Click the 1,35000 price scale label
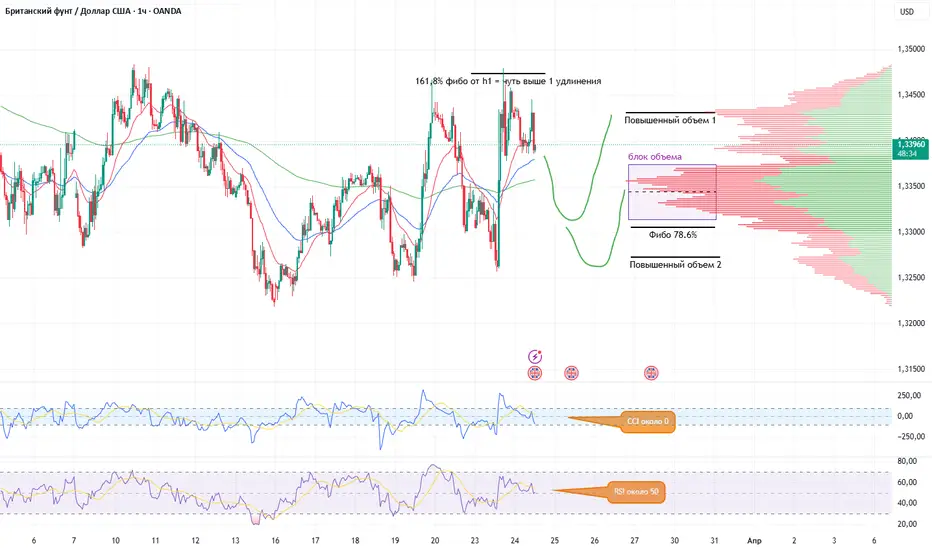932x550 pixels. tap(911, 49)
